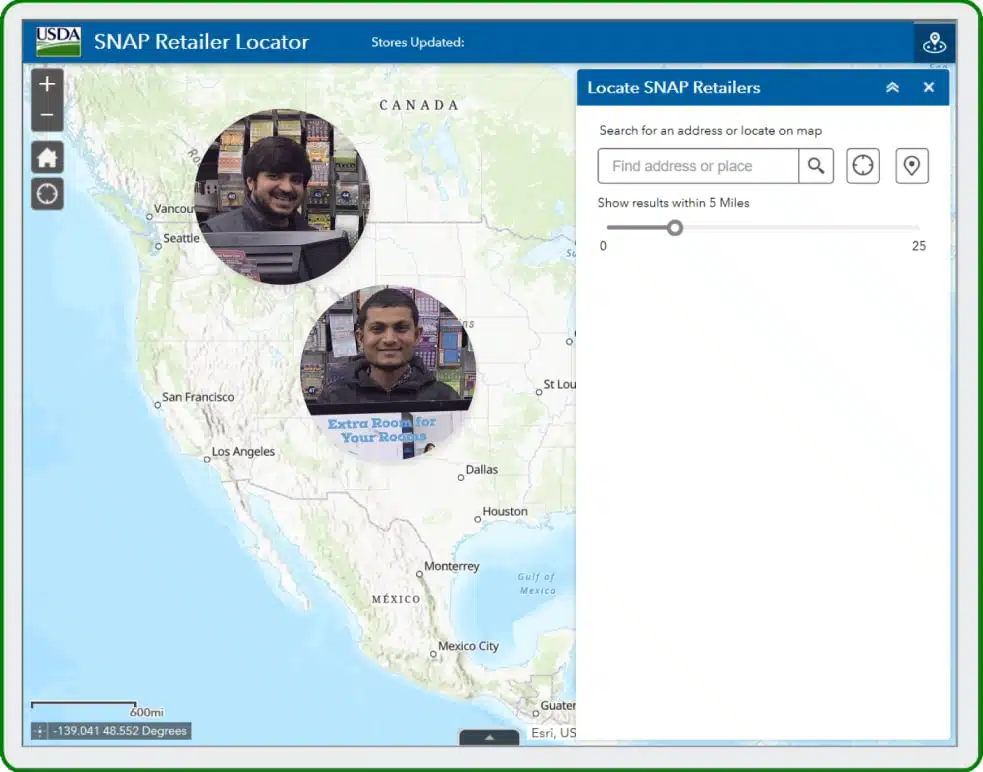Click the USDA logo
983x772 pixels.
click(x=59, y=42)
